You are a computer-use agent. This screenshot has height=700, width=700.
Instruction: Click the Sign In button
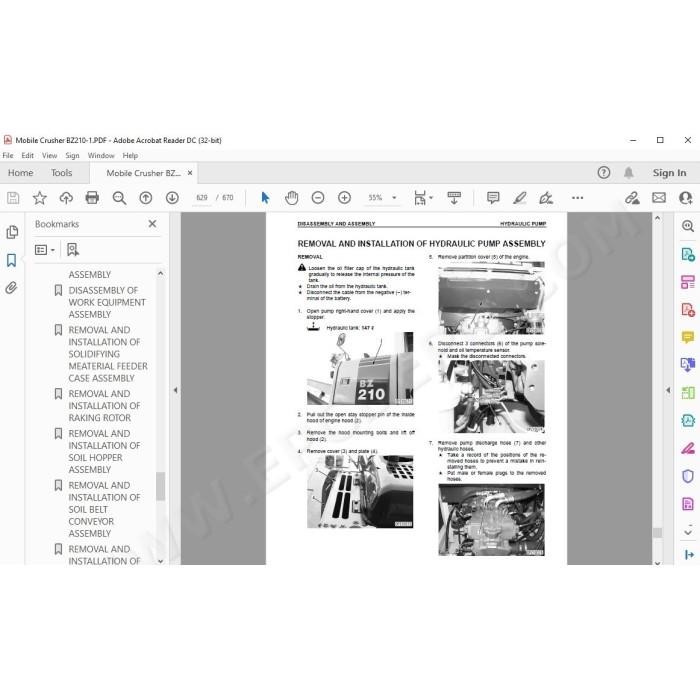669,173
